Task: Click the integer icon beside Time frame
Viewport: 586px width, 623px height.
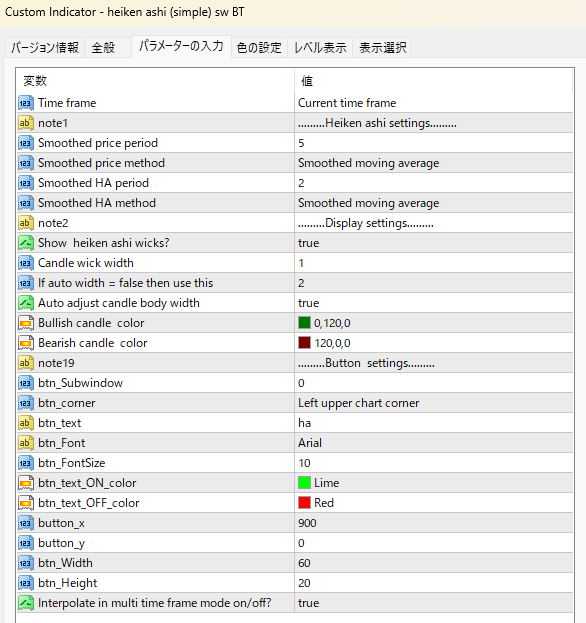Action: (x=26, y=103)
